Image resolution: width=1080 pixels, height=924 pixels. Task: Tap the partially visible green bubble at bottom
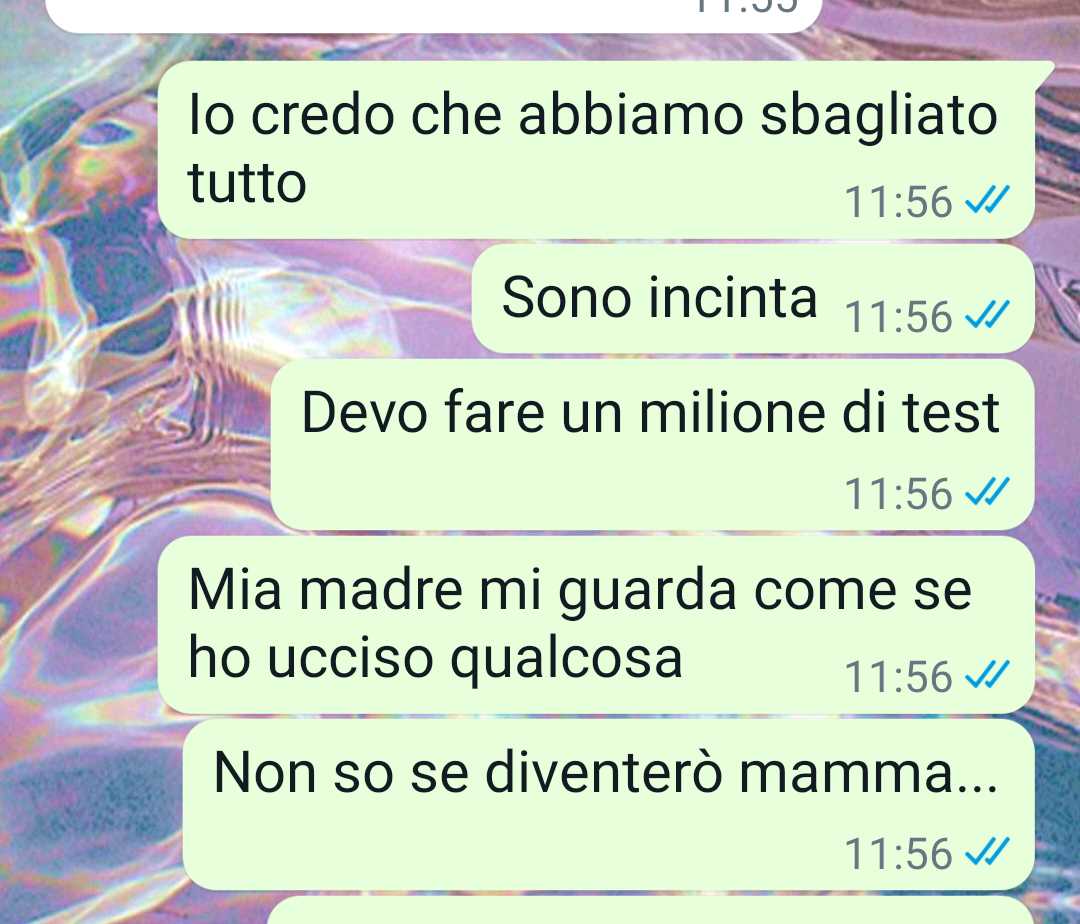(650, 911)
